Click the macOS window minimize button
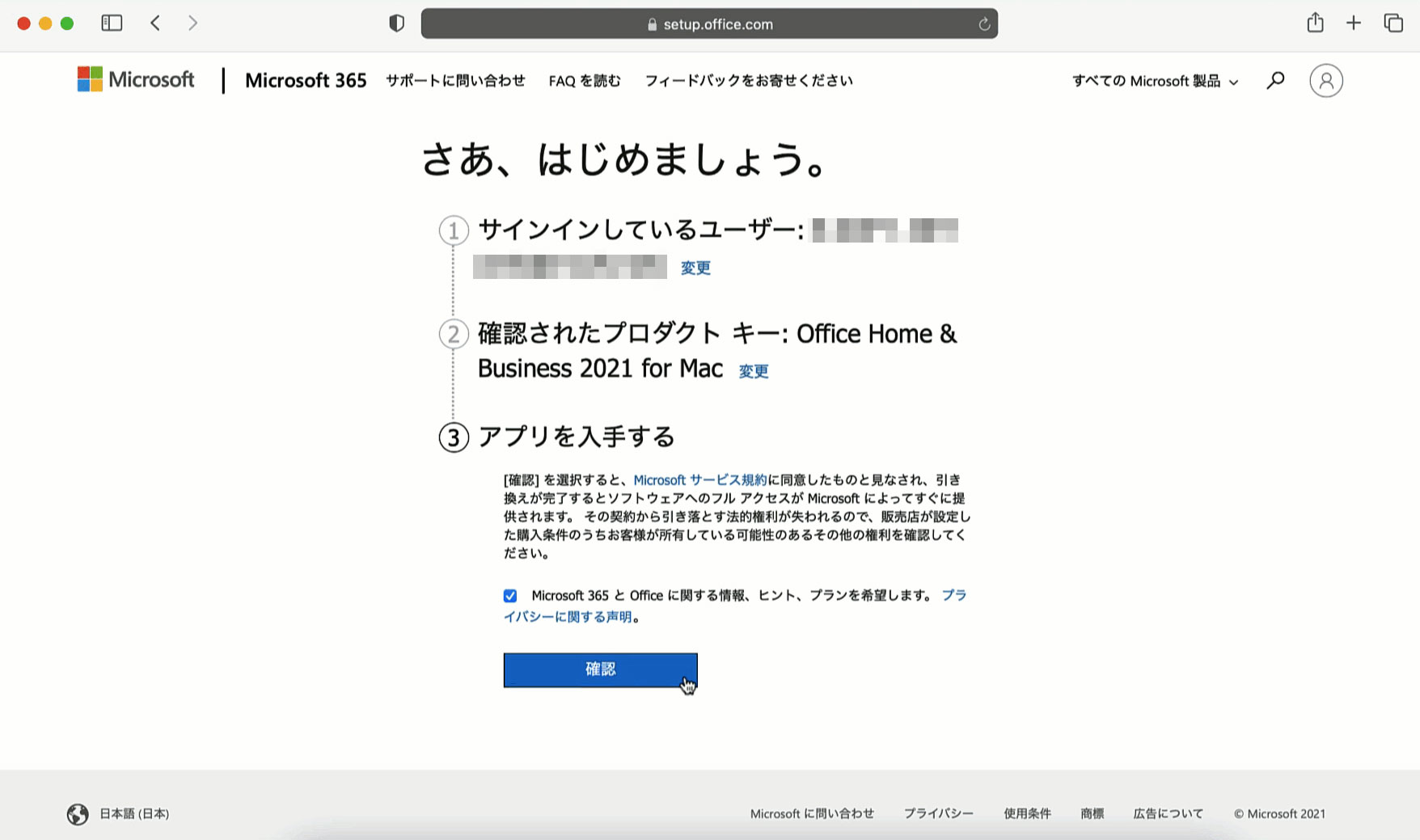1420x840 pixels. point(45,23)
